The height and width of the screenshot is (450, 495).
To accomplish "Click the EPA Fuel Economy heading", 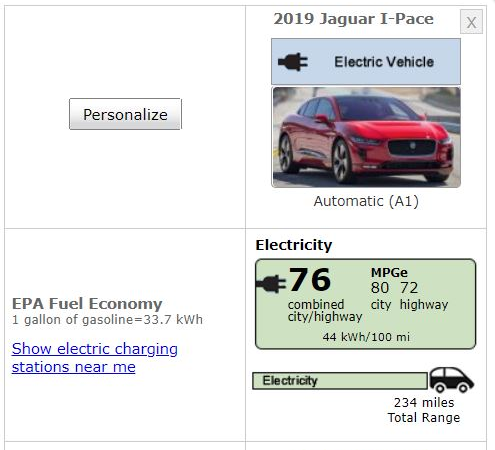I will click(87, 304).
